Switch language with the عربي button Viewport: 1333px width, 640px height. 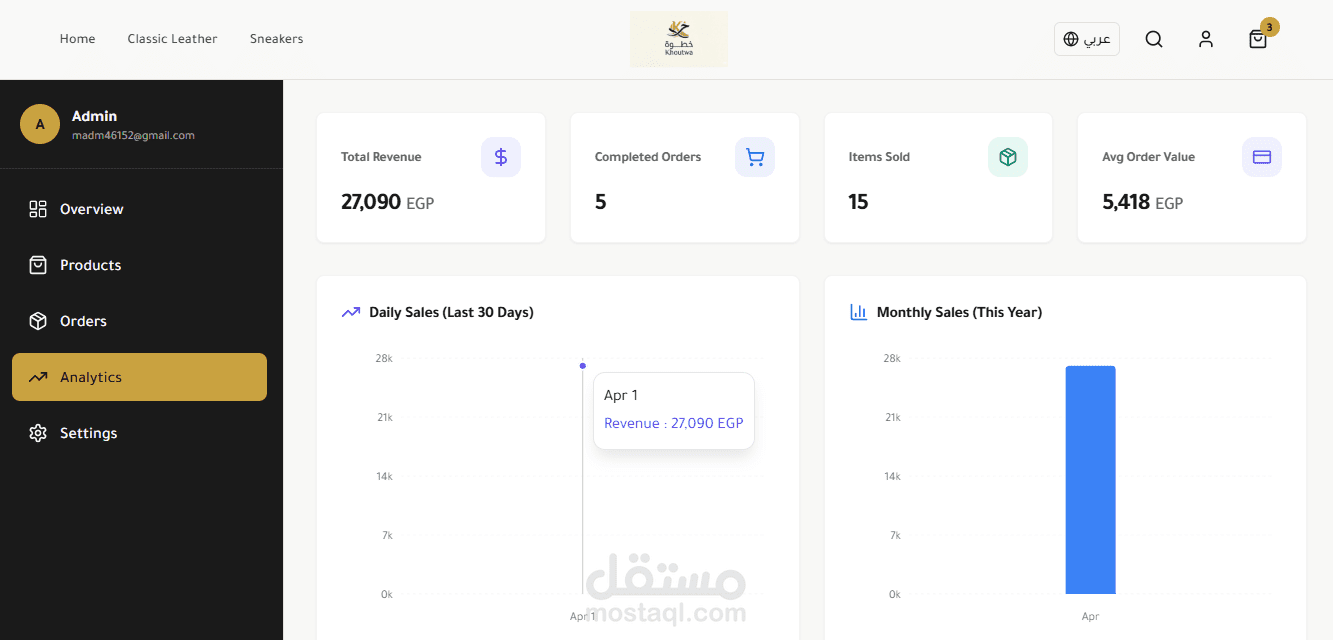[x=1087, y=39]
